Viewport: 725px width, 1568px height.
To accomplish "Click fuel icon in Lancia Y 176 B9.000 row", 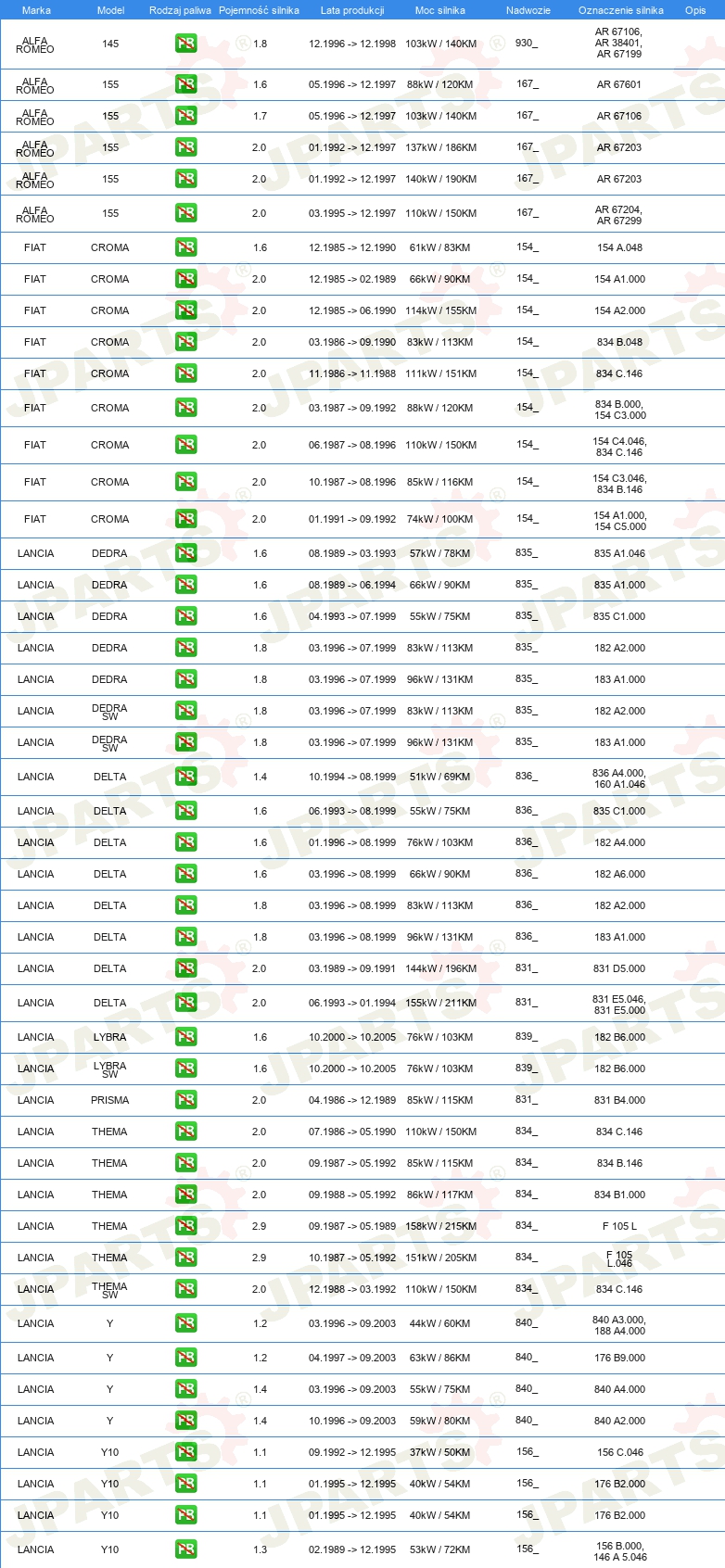I will [186, 1358].
